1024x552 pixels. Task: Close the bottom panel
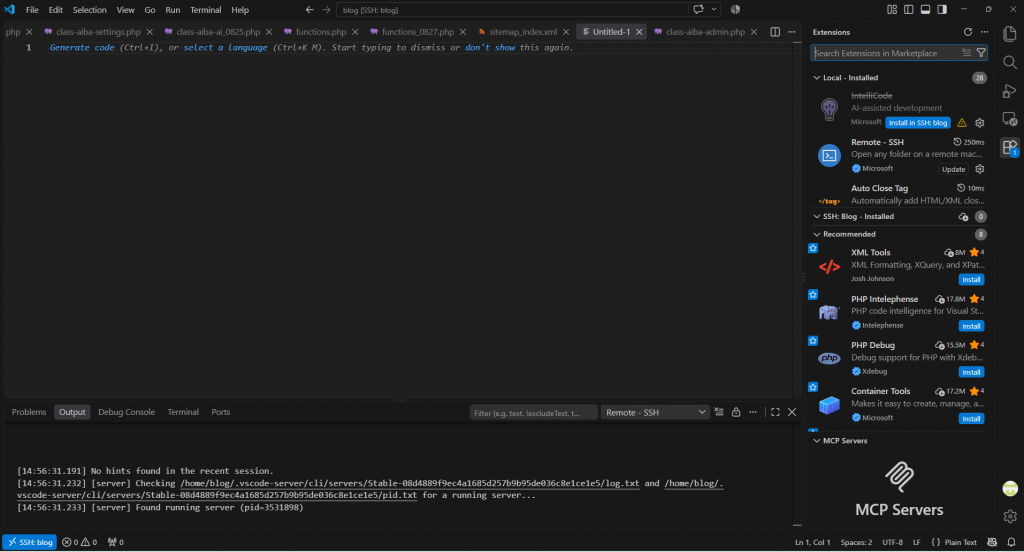tap(792, 412)
